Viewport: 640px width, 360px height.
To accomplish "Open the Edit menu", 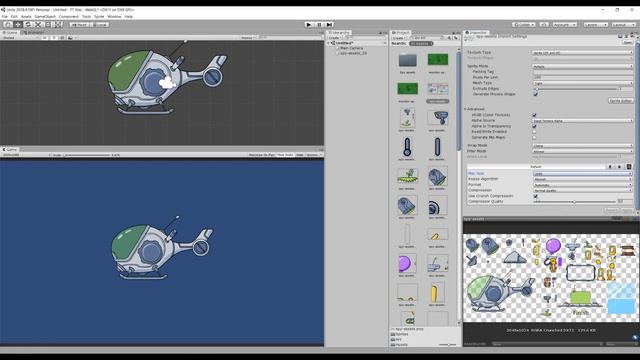I will (14, 16).
